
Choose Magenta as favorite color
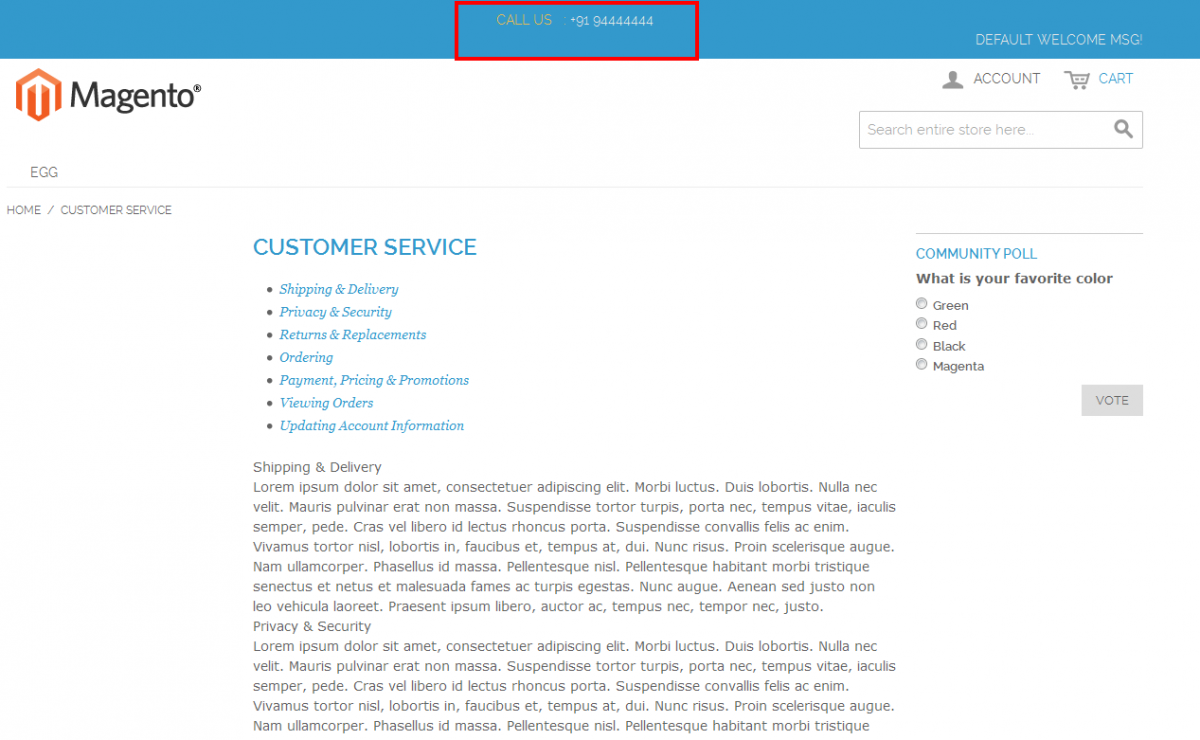click(x=921, y=364)
